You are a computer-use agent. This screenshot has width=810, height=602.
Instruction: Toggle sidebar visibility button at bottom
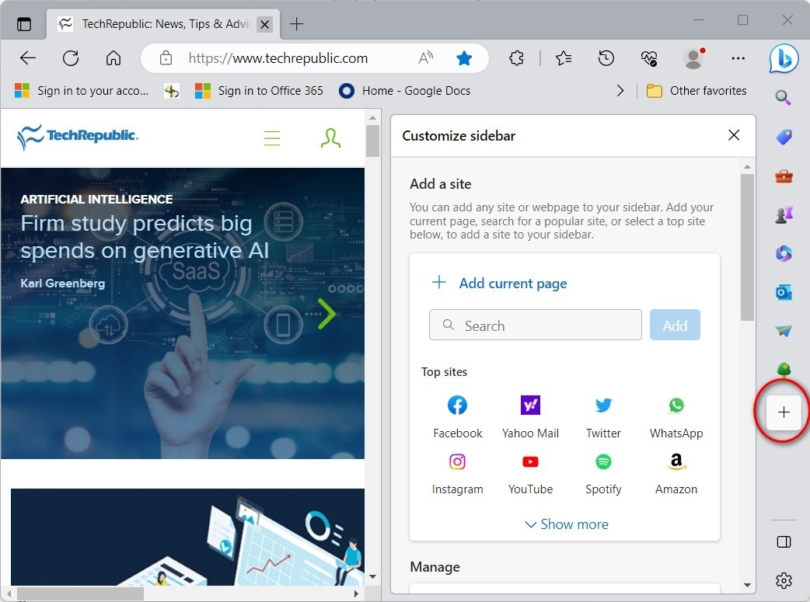click(784, 542)
